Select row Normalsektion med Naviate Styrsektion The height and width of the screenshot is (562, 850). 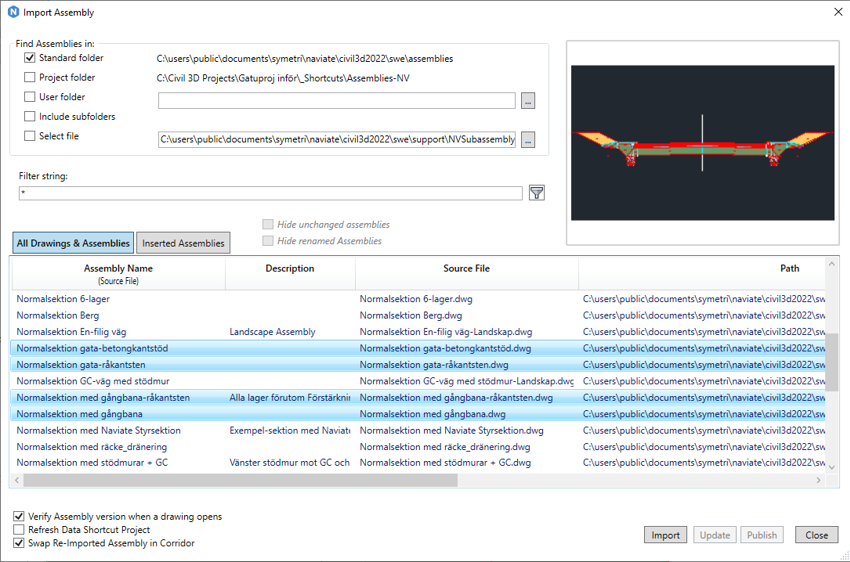click(418, 430)
